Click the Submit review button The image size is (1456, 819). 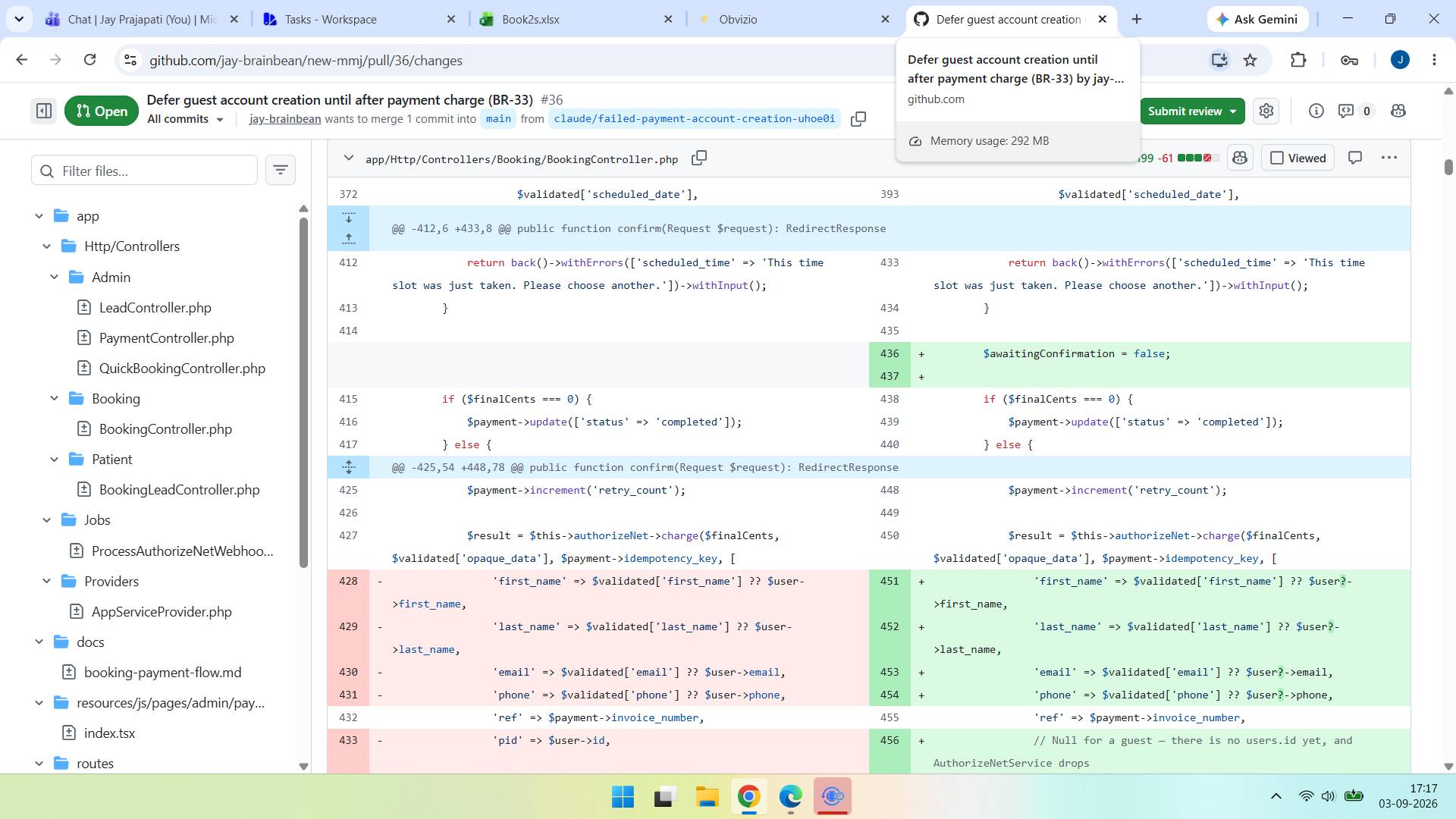point(1192,111)
